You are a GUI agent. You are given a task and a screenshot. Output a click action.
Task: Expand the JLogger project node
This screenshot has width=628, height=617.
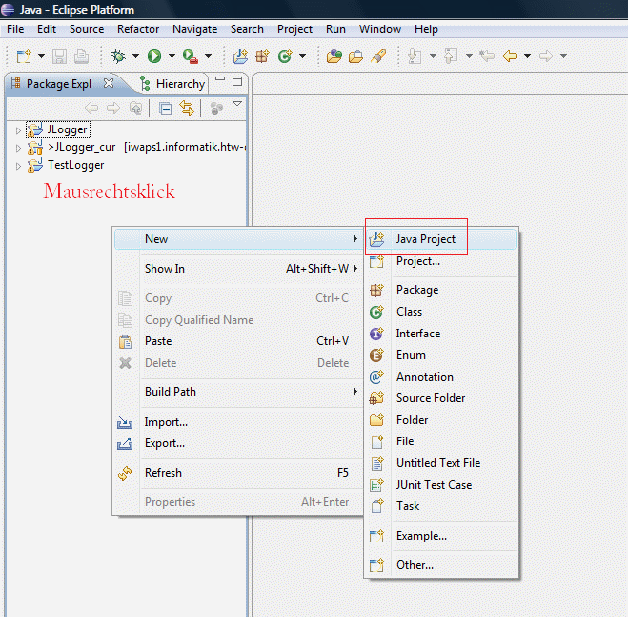tap(18, 131)
